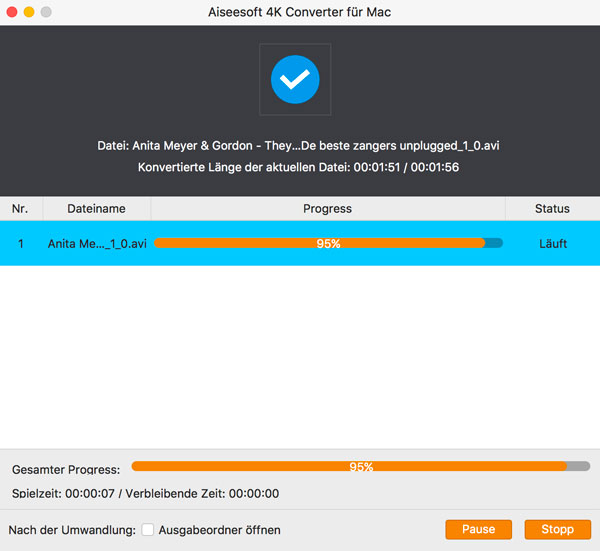Click the Nr. column header
Image resolution: width=600 pixels, height=551 pixels.
(20, 209)
